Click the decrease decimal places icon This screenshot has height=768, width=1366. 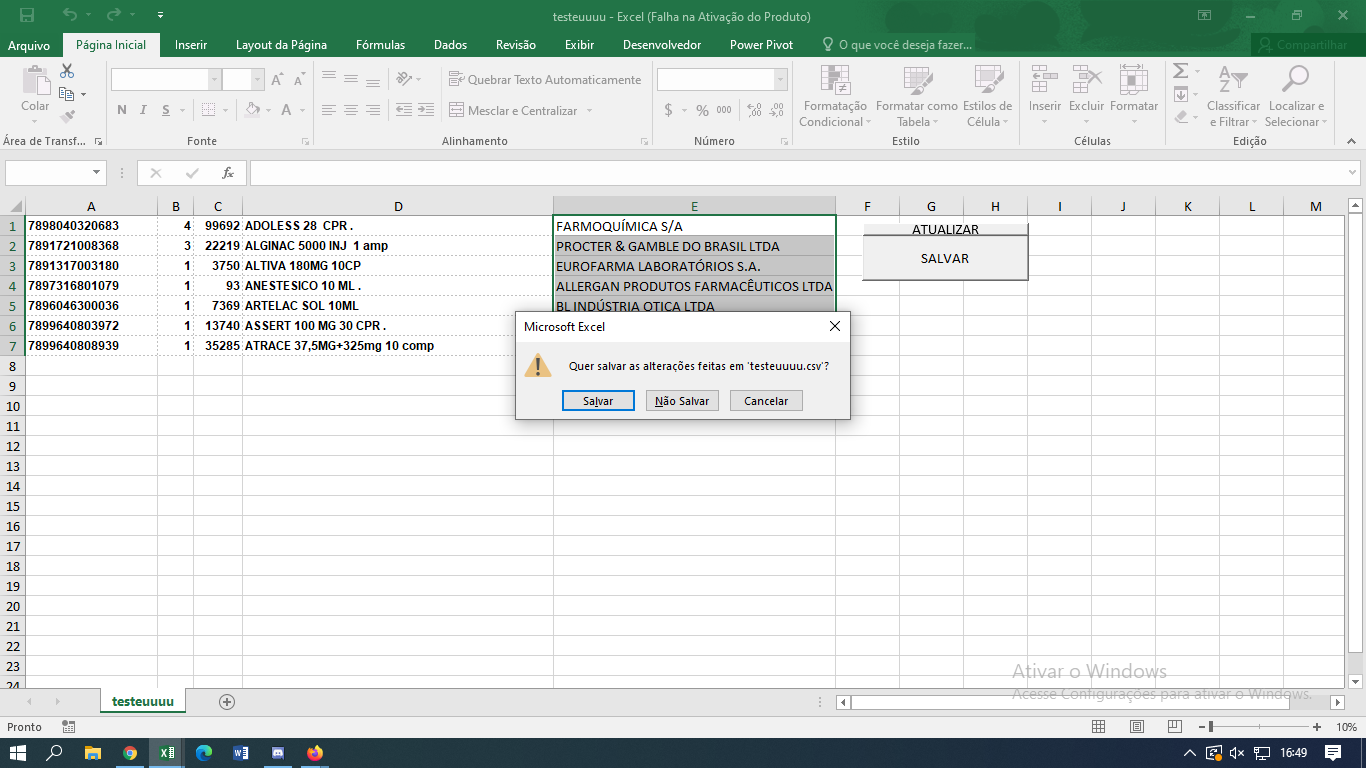(777, 110)
